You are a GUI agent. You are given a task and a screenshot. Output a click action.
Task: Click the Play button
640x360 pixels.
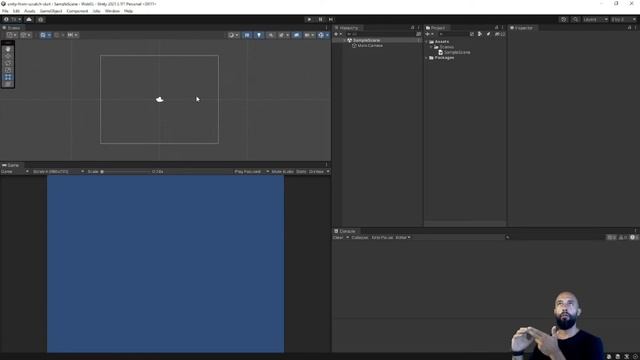click(x=309, y=19)
